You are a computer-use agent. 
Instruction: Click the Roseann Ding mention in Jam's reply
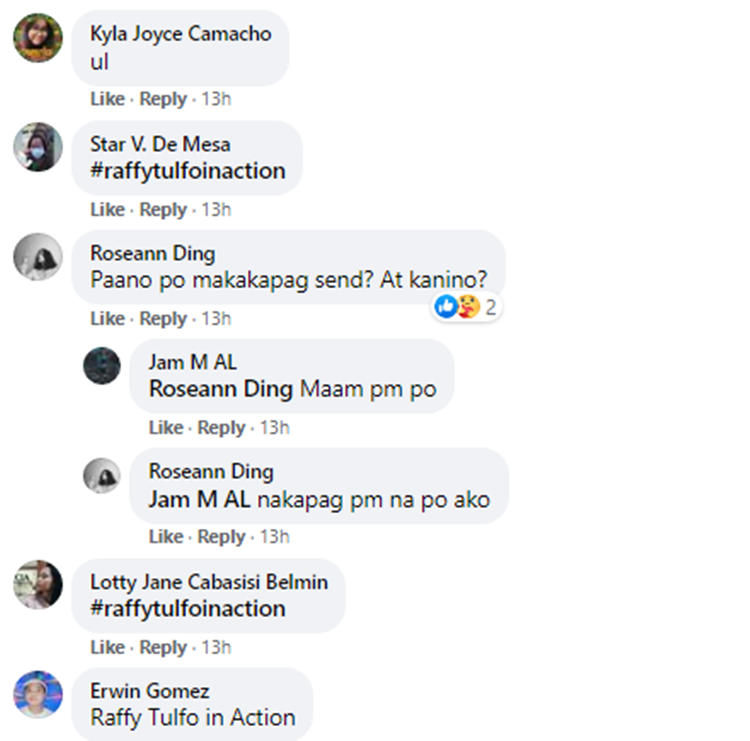[221, 389]
